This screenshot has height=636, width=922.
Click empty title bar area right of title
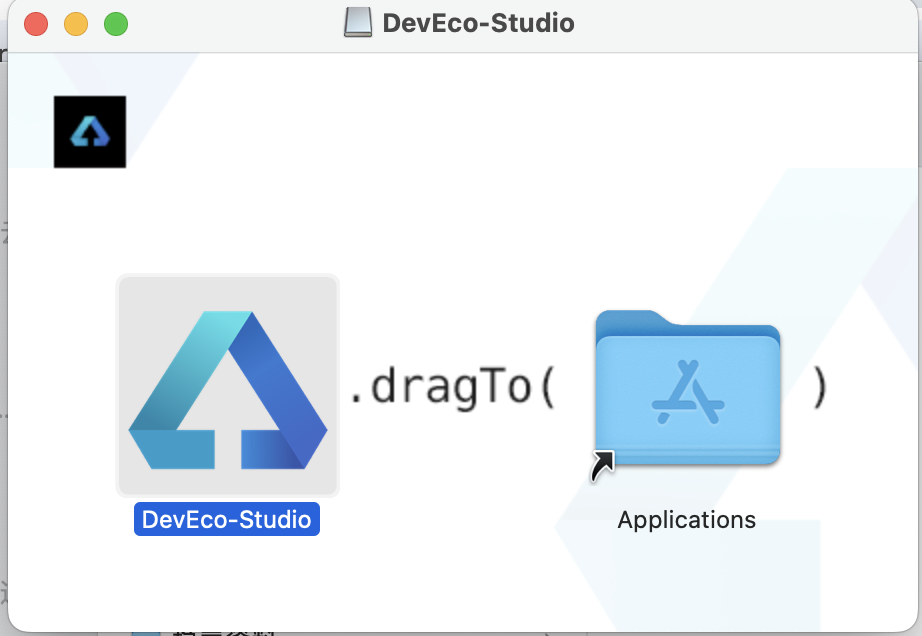(x=750, y=23)
